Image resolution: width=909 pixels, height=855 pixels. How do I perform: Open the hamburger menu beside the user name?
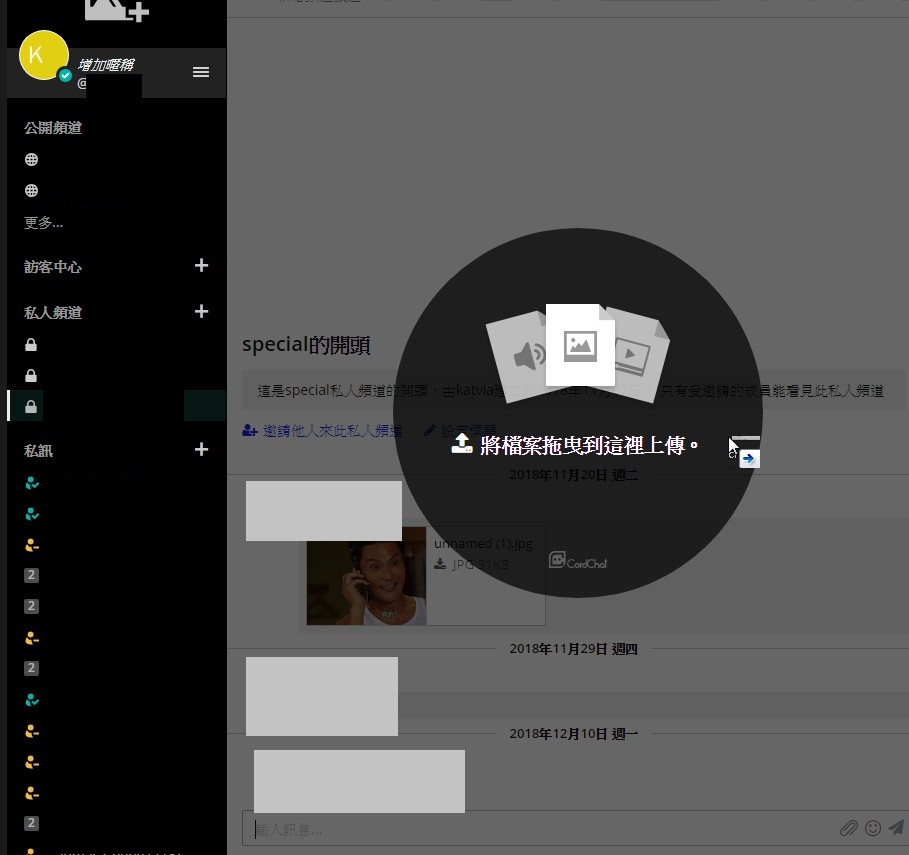tap(201, 72)
